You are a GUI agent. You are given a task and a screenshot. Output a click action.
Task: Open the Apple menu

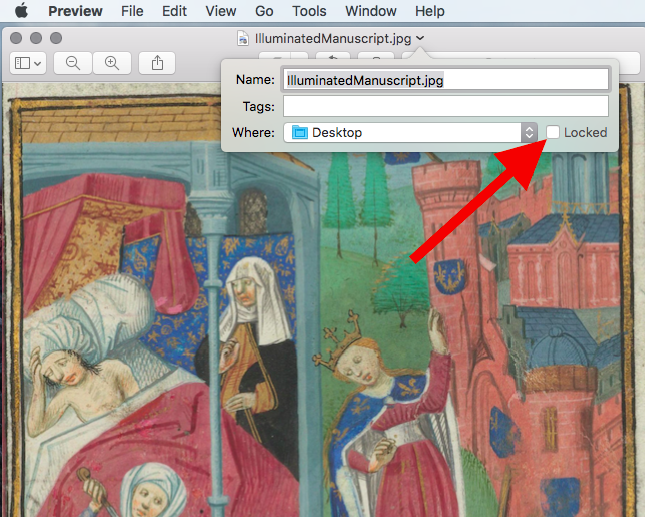point(21,11)
